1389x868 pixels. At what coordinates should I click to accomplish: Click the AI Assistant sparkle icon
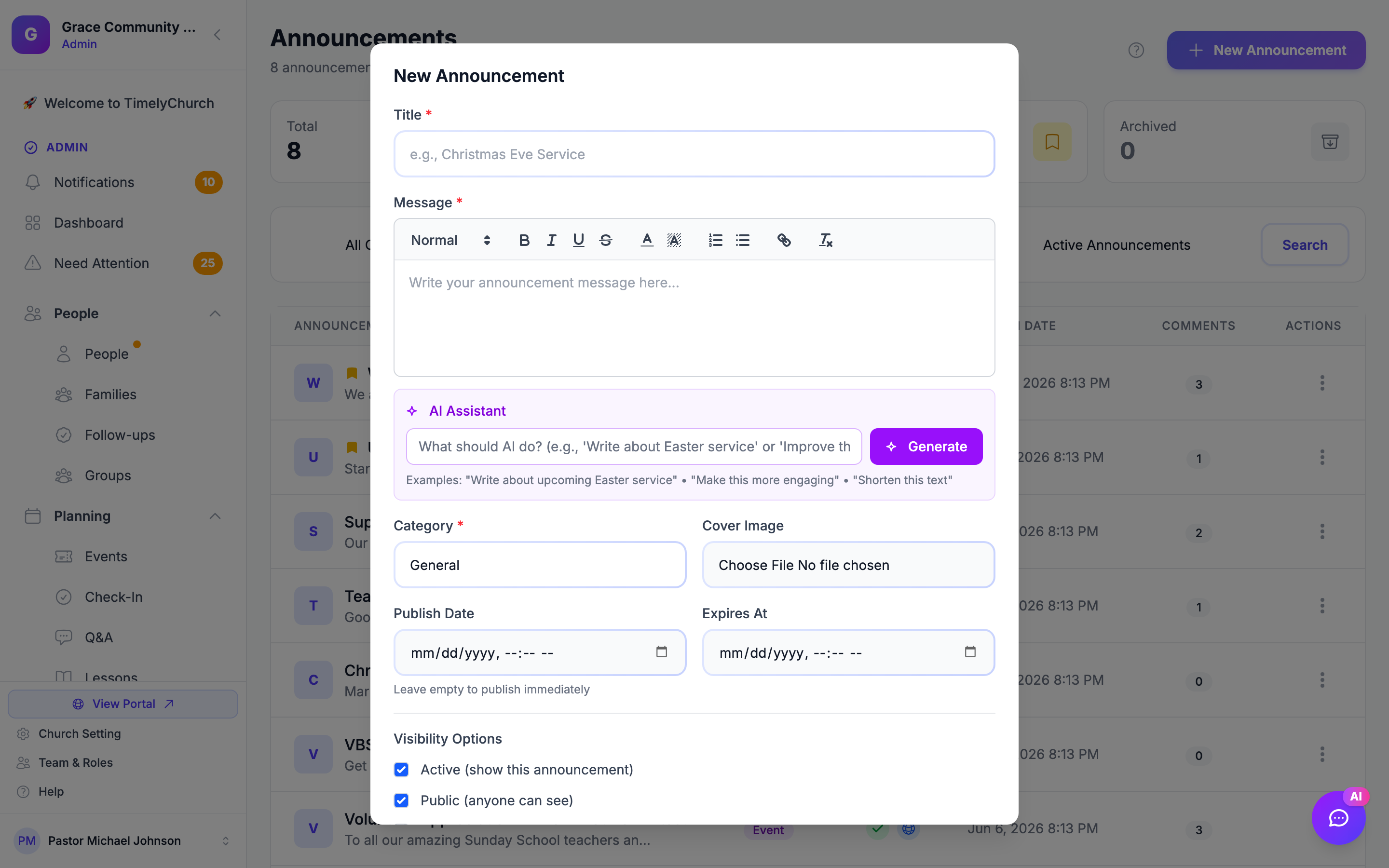point(411,411)
